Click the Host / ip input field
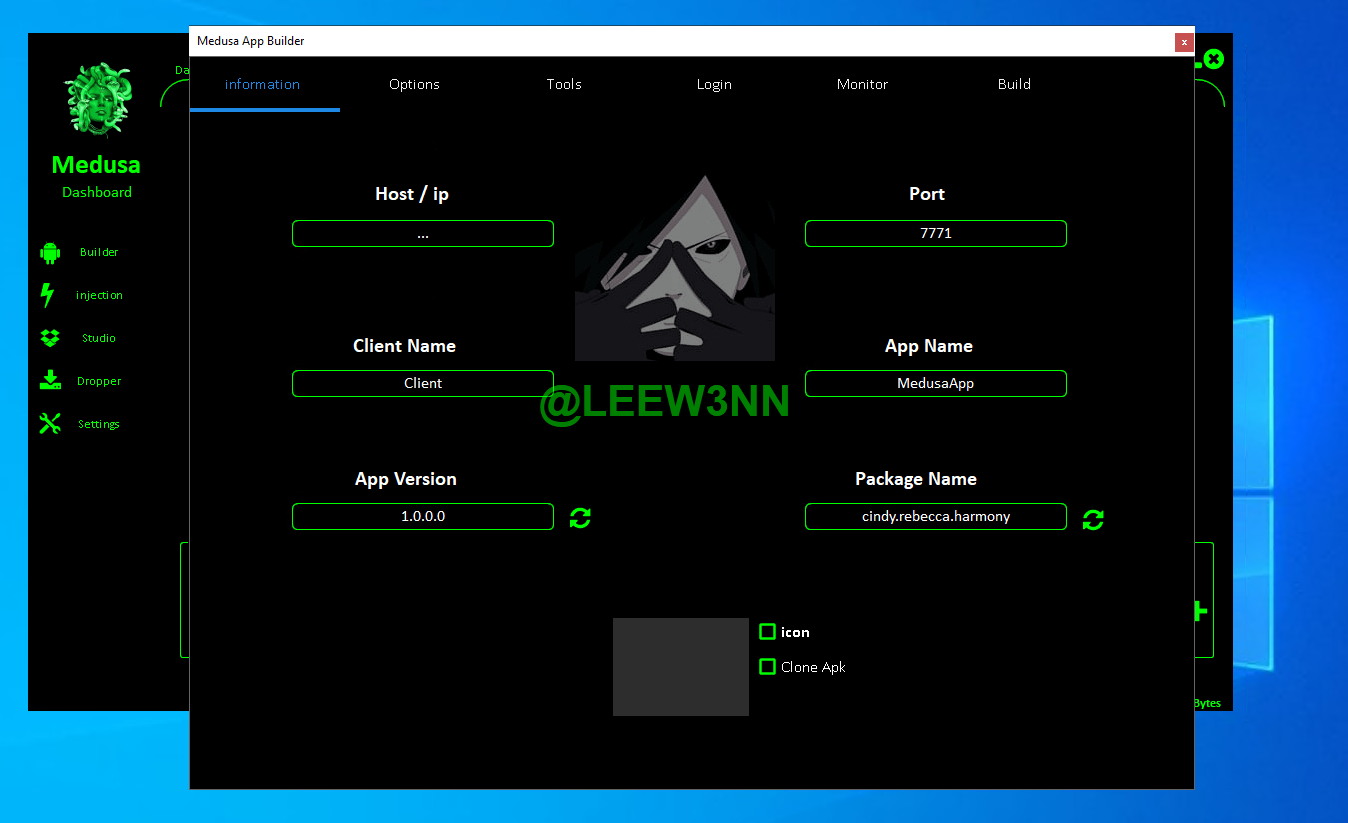Viewport: 1348px width, 823px height. [422, 234]
